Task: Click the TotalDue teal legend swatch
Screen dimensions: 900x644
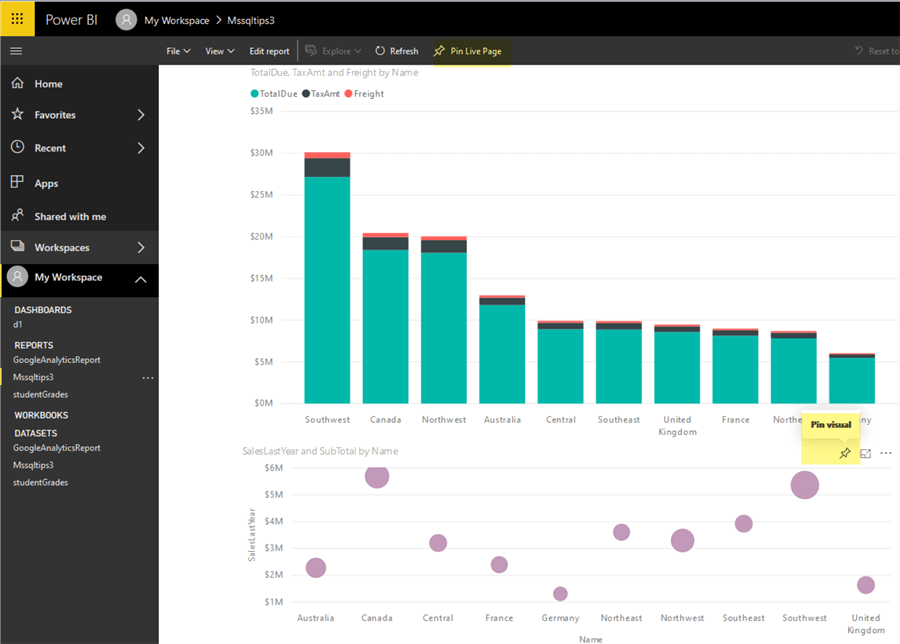Action: click(x=255, y=94)
